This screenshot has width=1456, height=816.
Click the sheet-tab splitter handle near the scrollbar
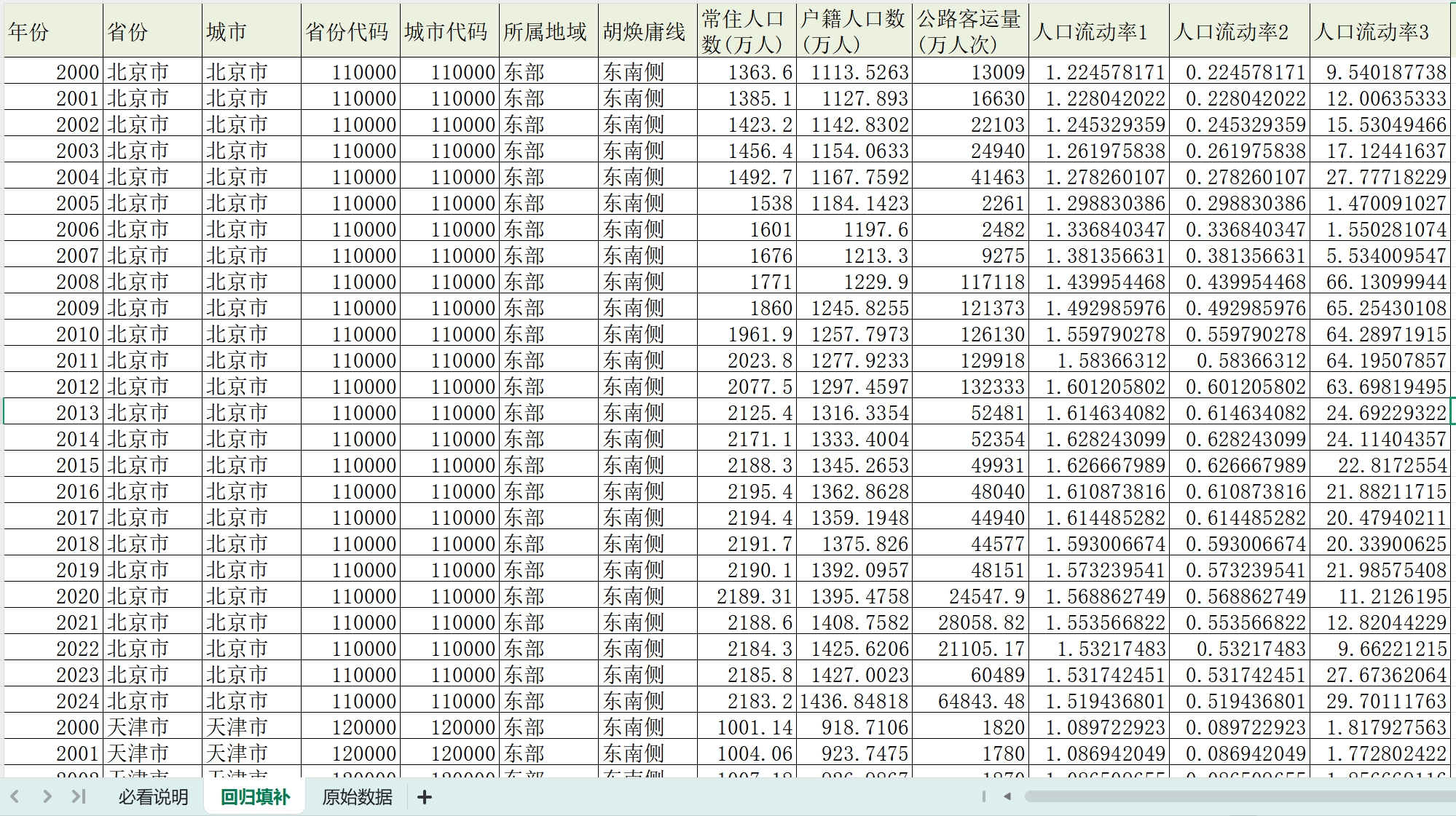(x=984, y=796)
